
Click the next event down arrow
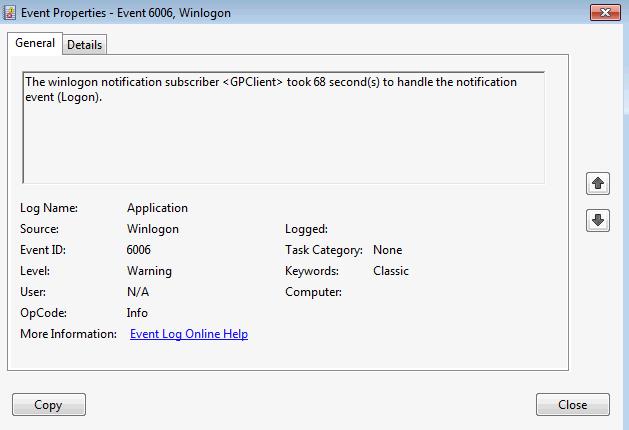click(x=597, y=220)
